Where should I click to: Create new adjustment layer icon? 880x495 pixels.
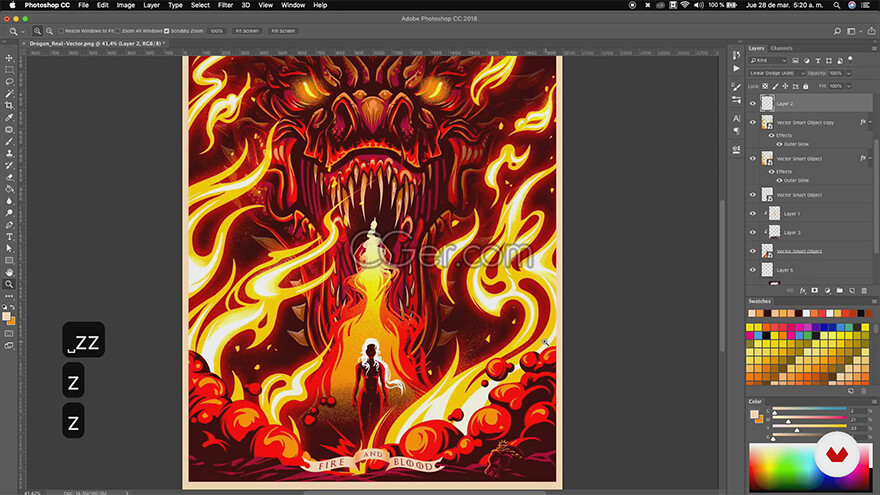[827, 291]
